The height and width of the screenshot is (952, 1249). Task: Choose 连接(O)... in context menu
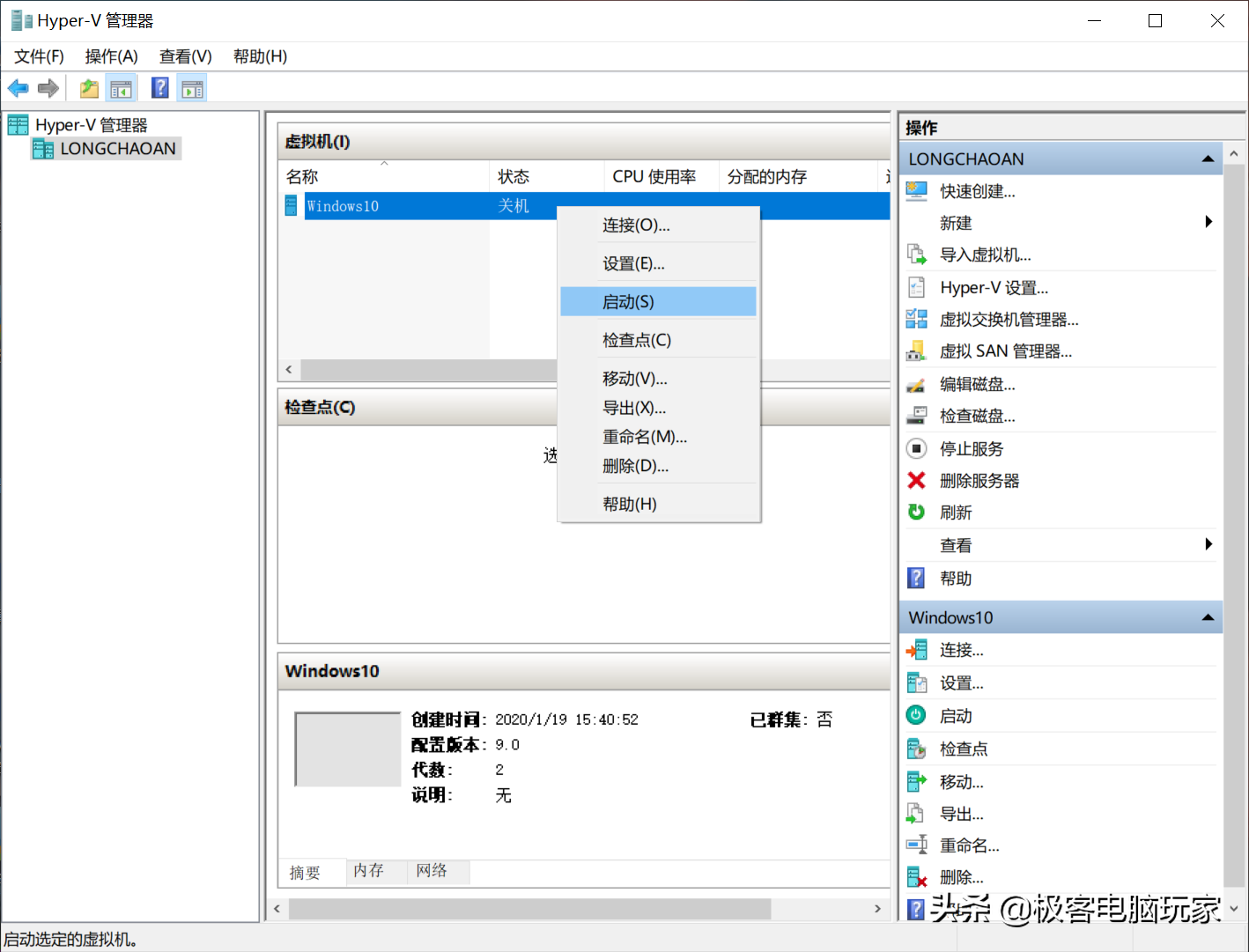659,225
